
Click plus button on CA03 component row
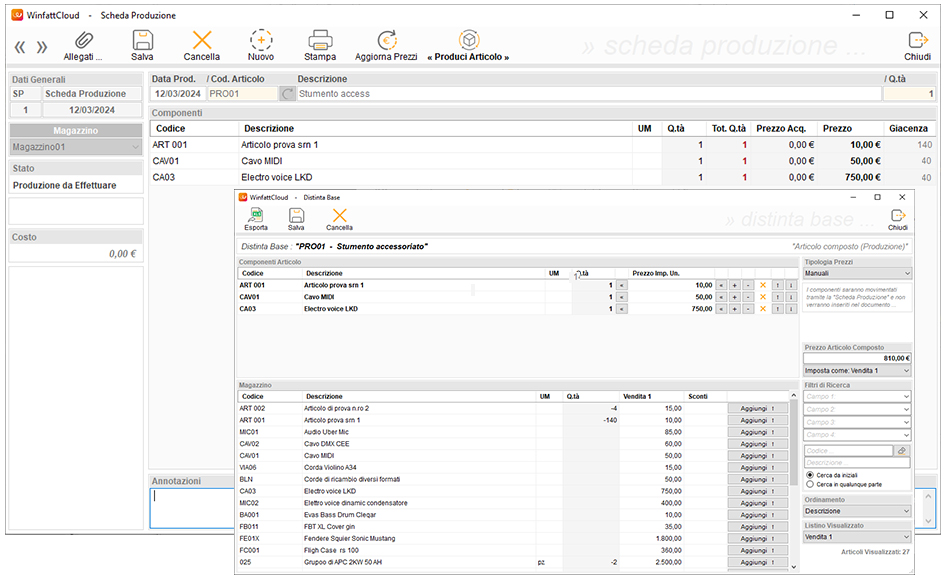[x=734, y=309]
